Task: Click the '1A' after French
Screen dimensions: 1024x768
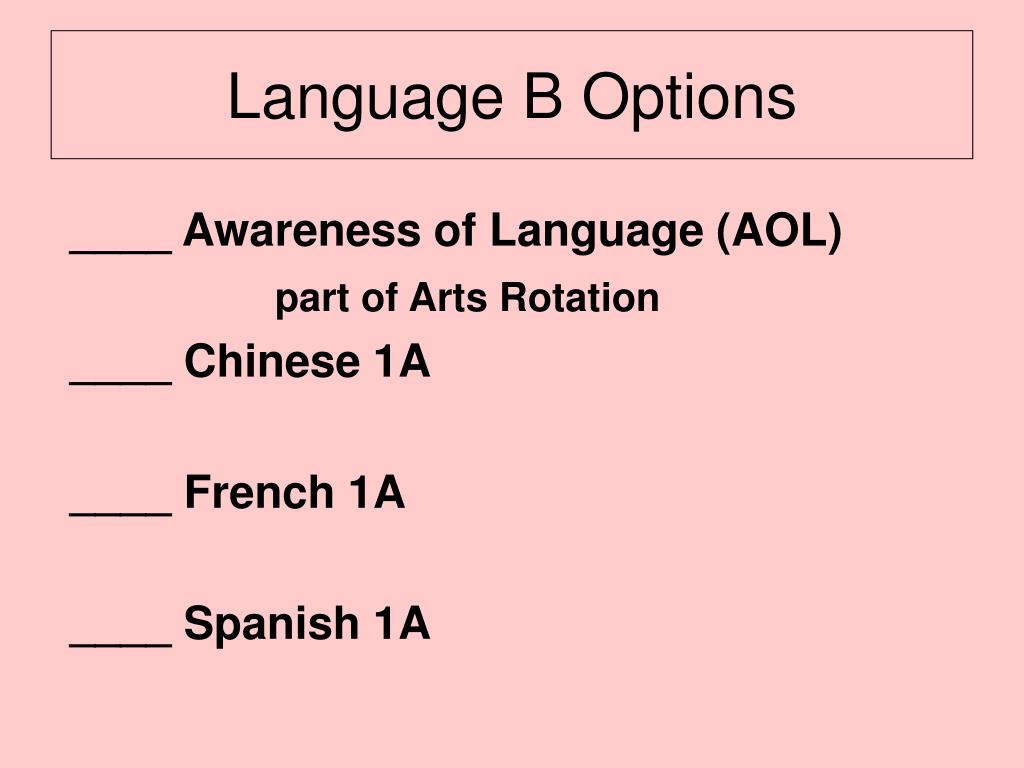Action: pyautogui.click(x=377, y=492)
